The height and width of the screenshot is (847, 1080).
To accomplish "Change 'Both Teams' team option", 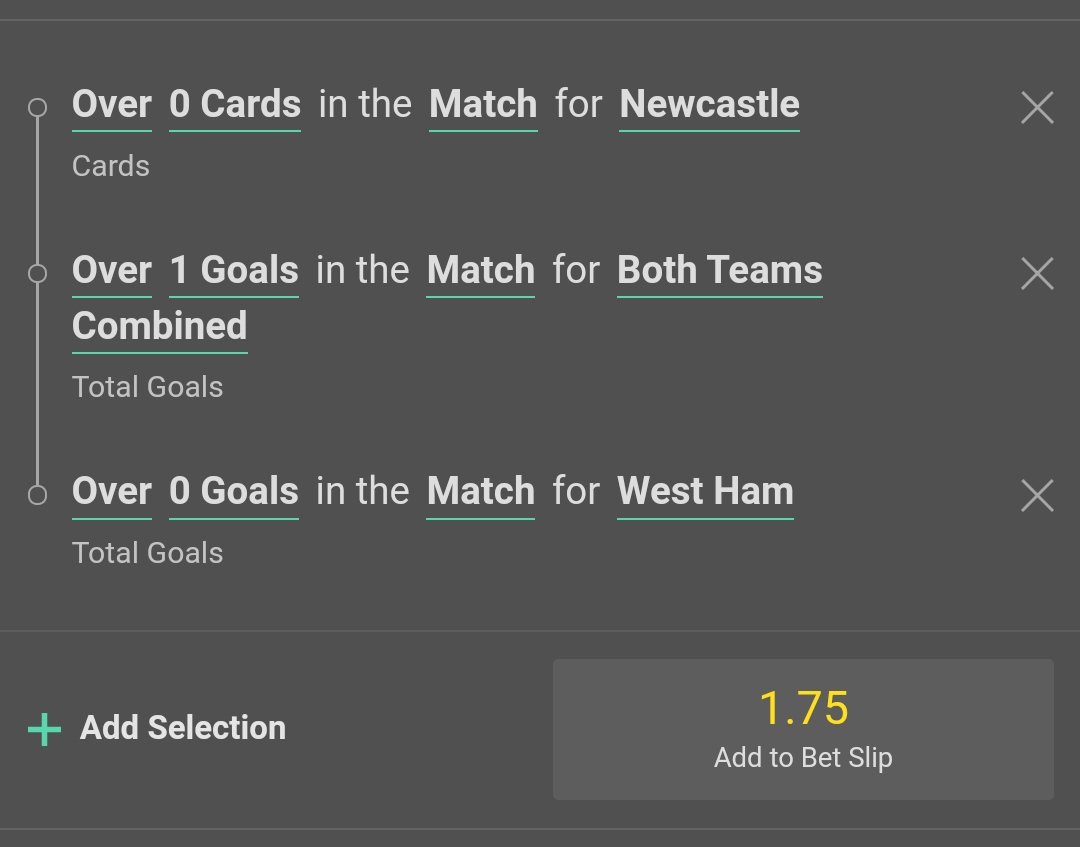I will (x=720, y=271).
